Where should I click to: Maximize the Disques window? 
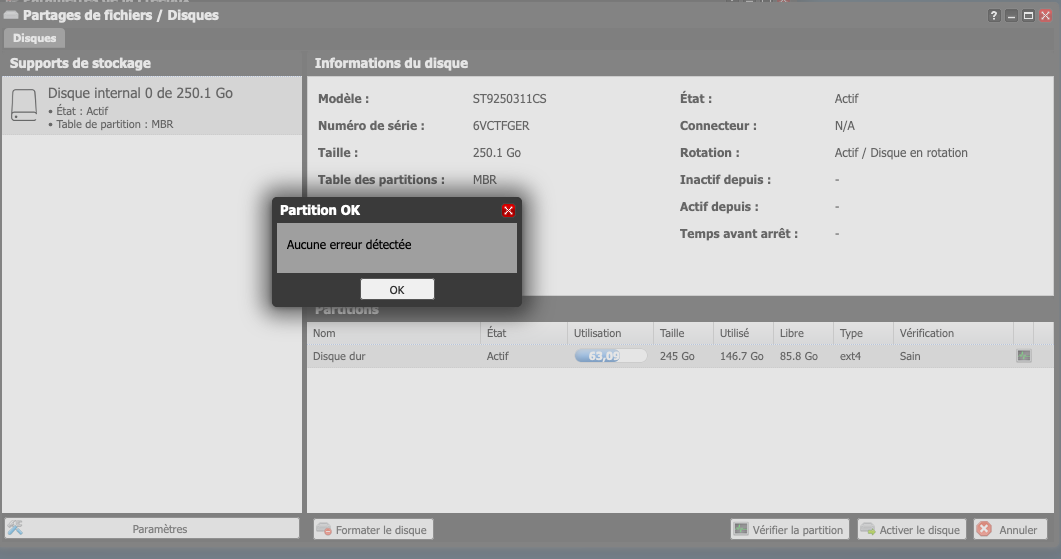point(1029,16)
